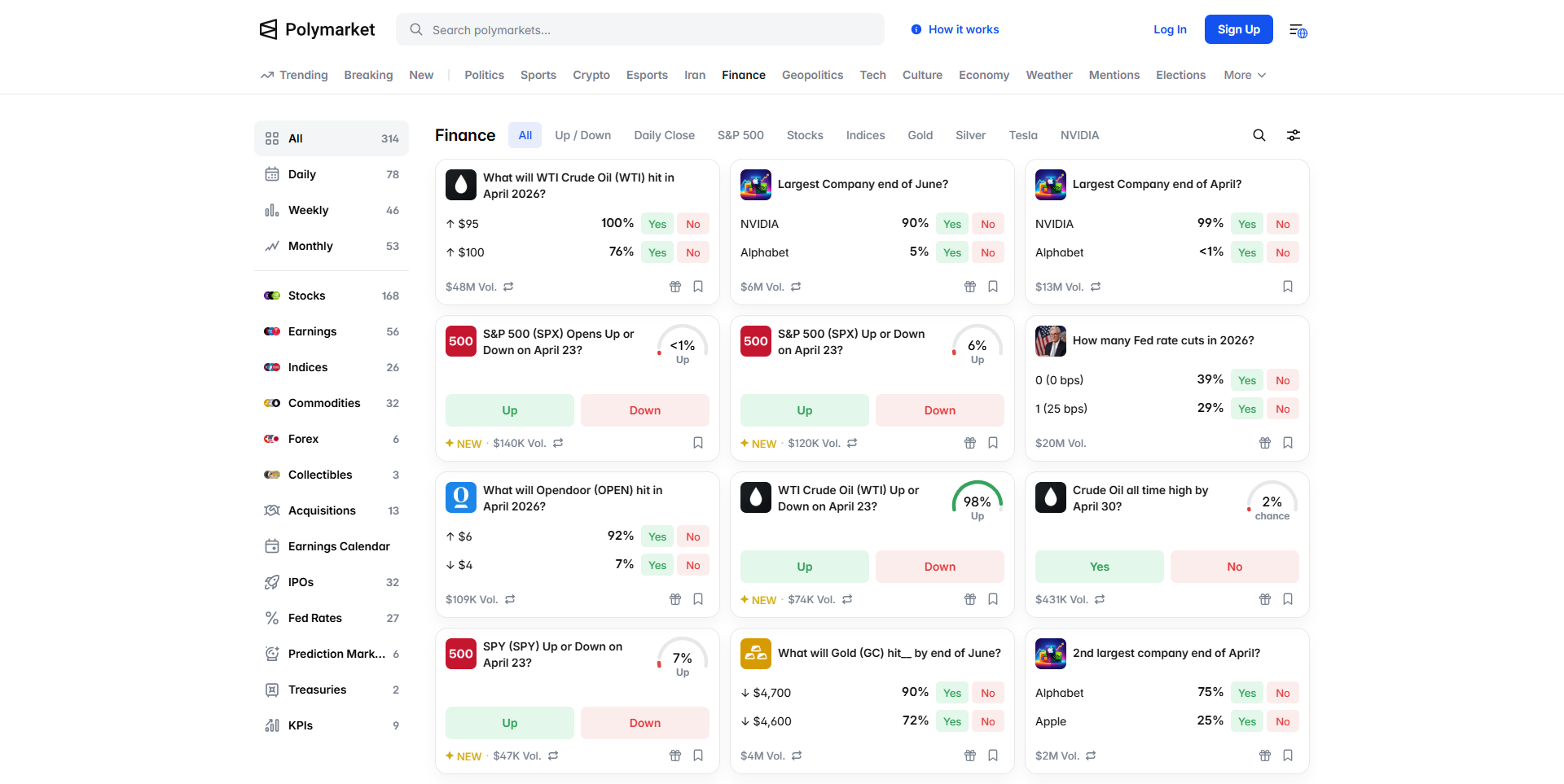Expand the More categories dropdown

(x=1244, y=75)
